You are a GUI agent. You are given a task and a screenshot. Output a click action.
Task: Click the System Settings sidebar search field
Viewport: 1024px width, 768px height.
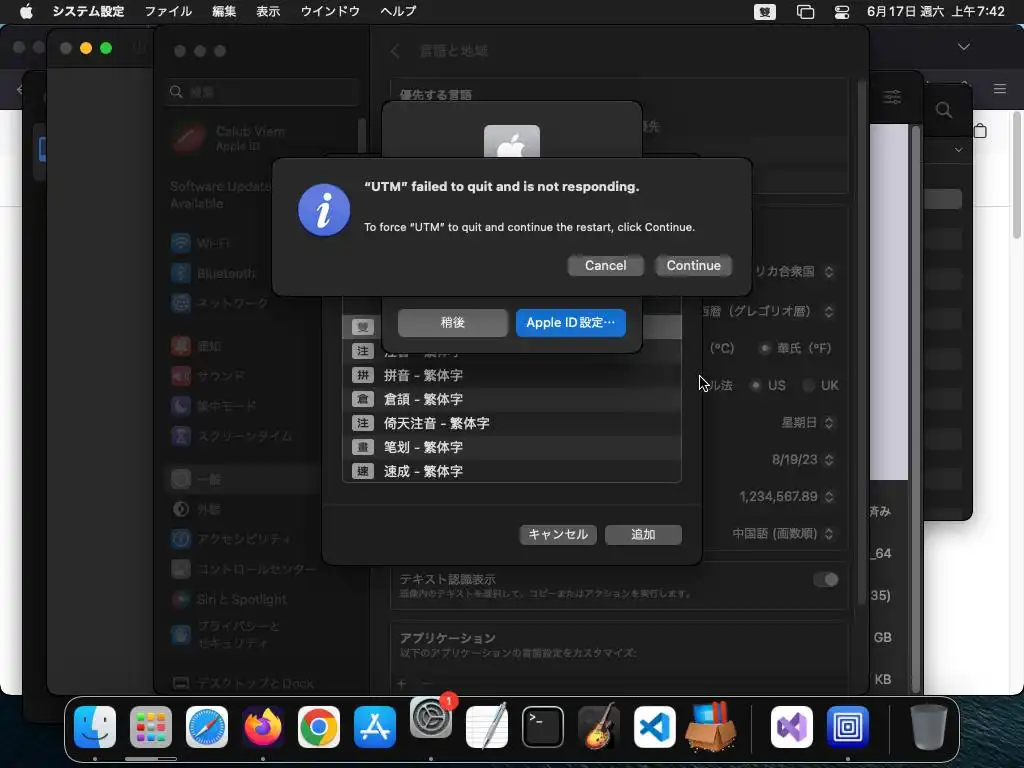263,92
